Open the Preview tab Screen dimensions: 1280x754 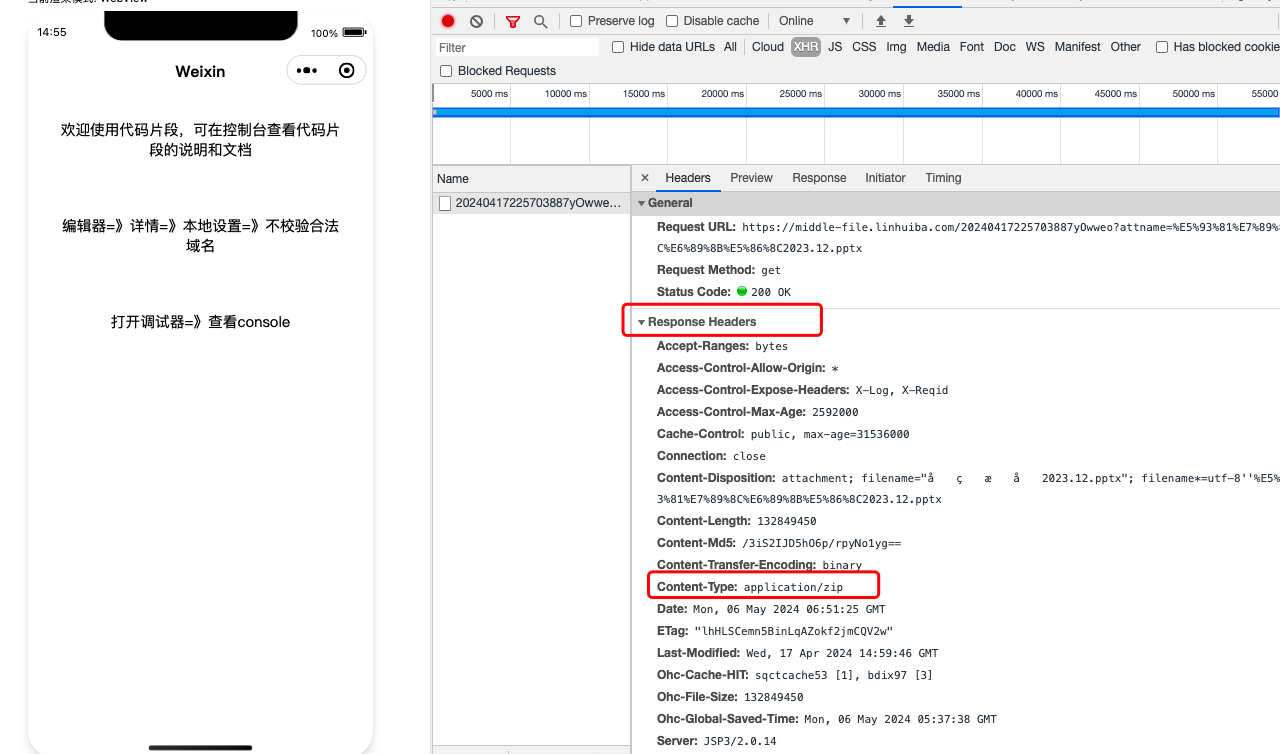click(751, 178)
